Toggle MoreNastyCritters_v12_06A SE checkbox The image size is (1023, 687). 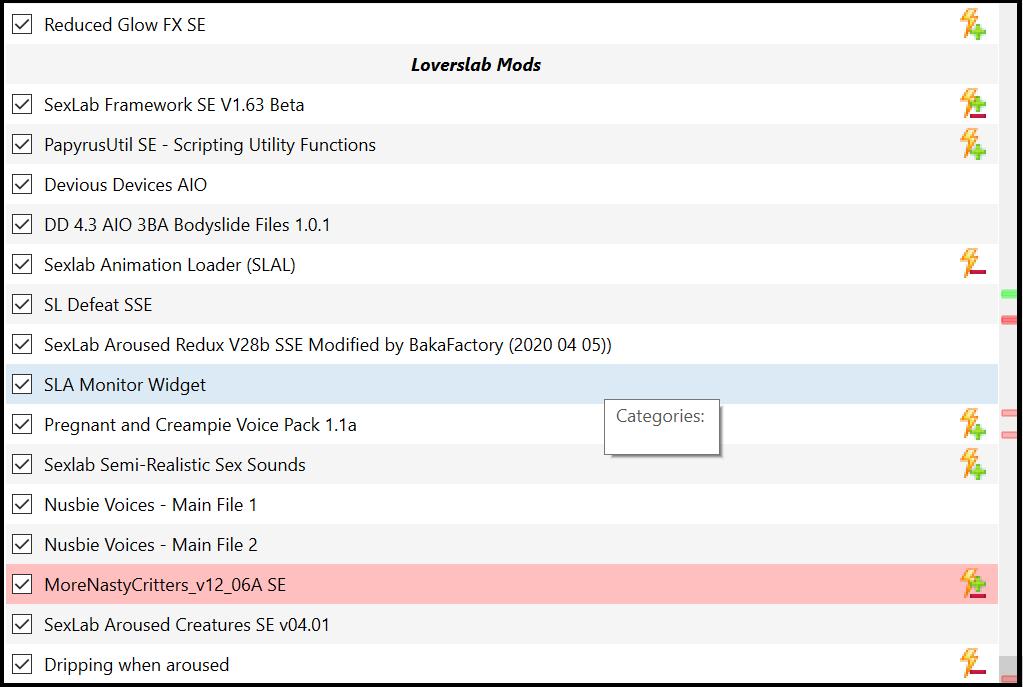tap(22, 585)
